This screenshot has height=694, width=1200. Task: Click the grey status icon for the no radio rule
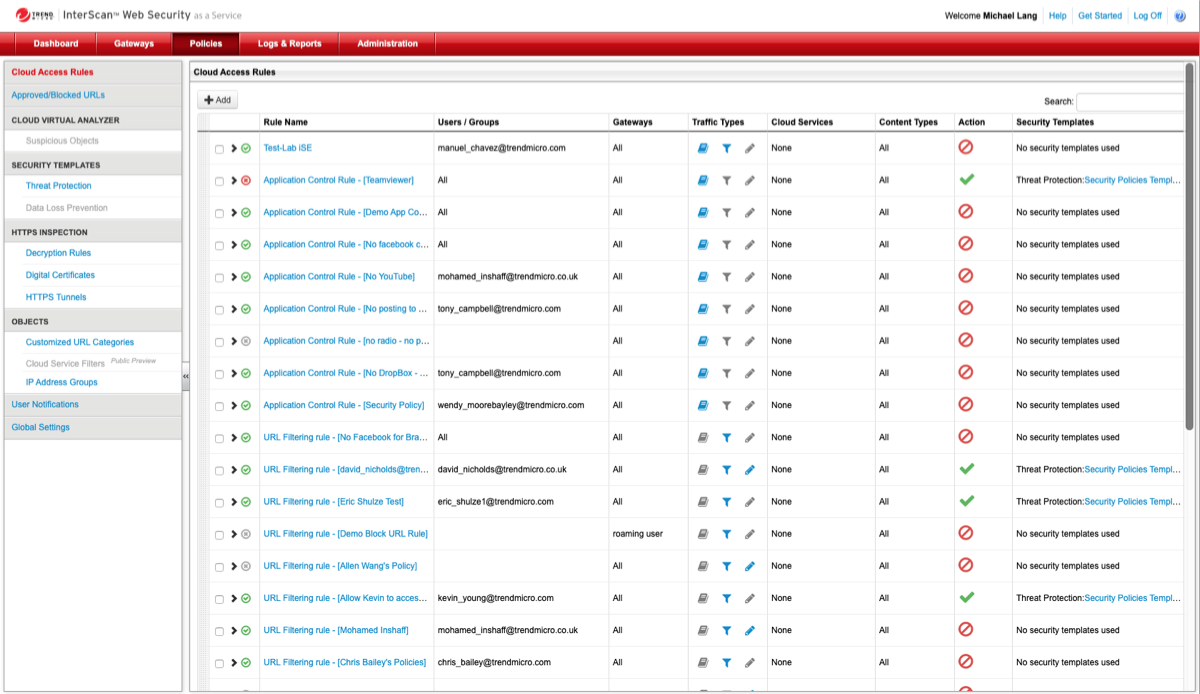[x=246, y=341]
